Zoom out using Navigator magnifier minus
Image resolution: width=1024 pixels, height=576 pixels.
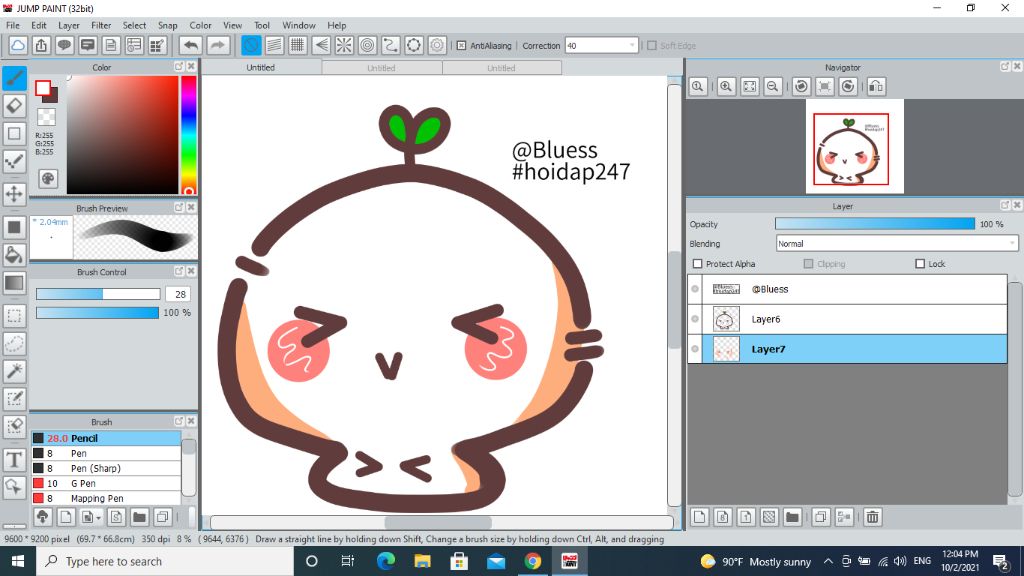coord(773,86)
